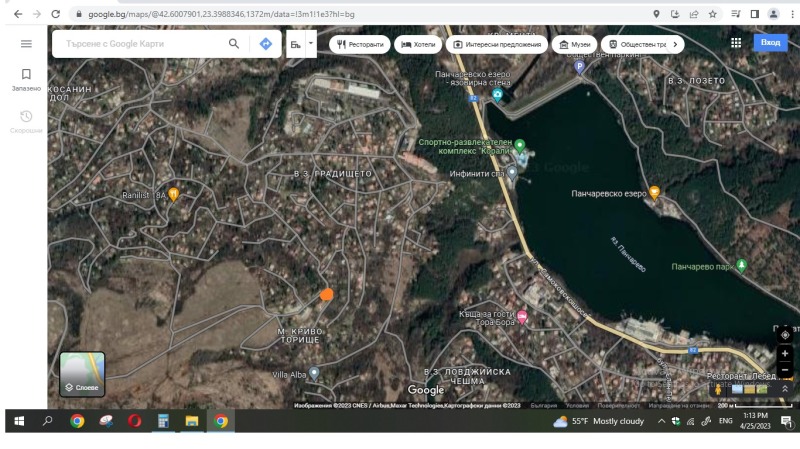
Task: Open Directions with the blue arrow icon
Action: [265, 44]
